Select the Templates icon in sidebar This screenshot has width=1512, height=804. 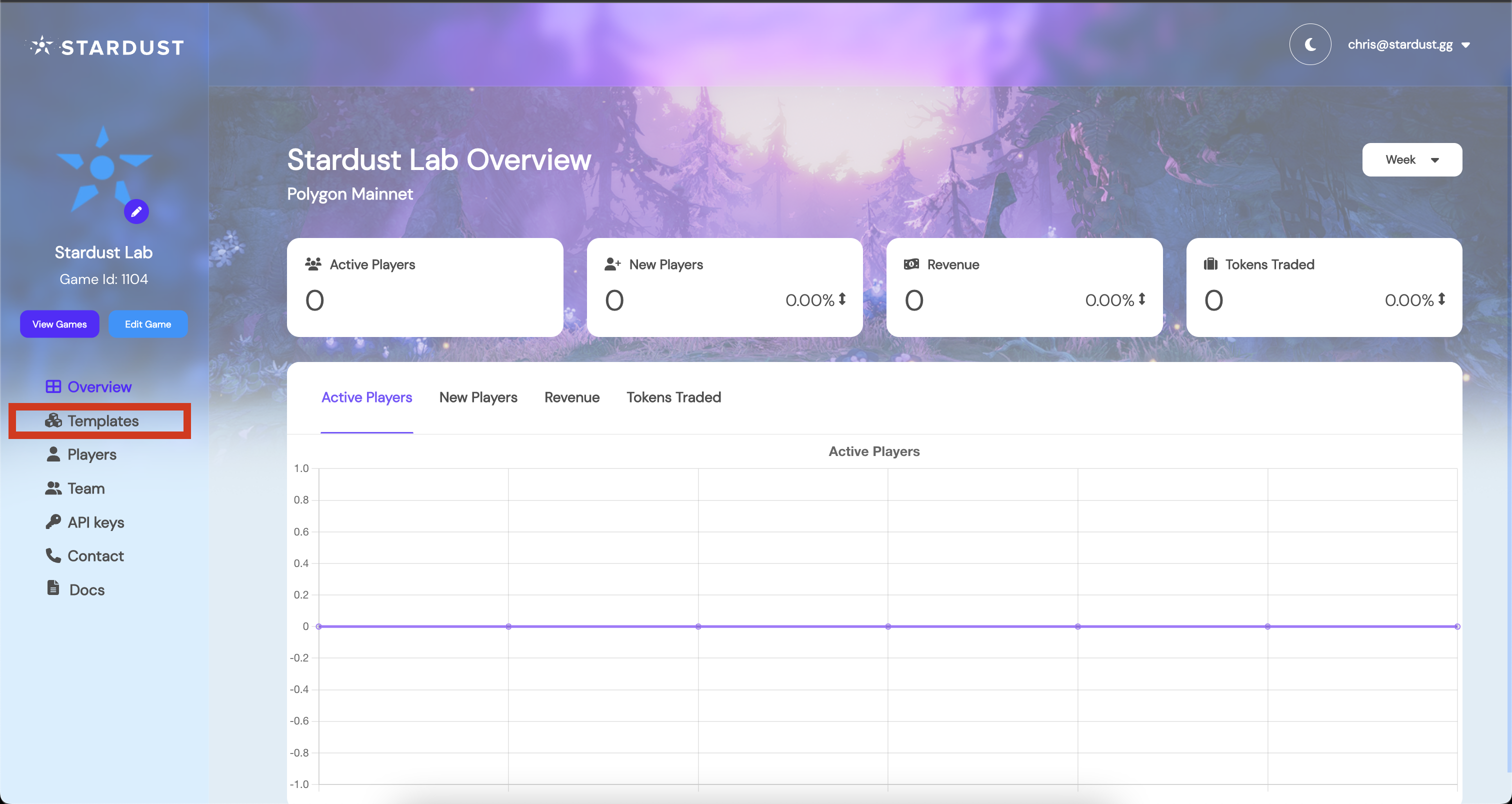(53, 420)
